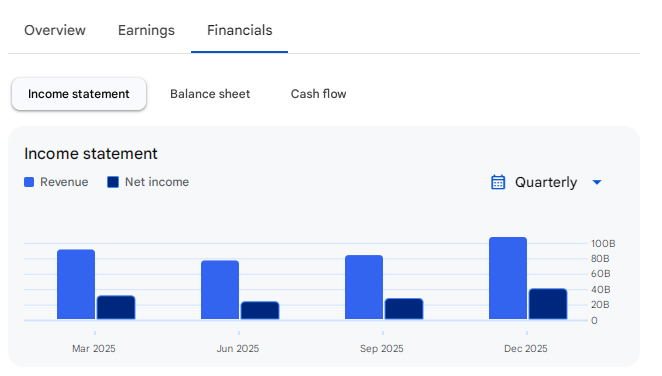The image size is (662, 376).
Task: Click the Jun 2025 axis label
Action: click(238, 349)
